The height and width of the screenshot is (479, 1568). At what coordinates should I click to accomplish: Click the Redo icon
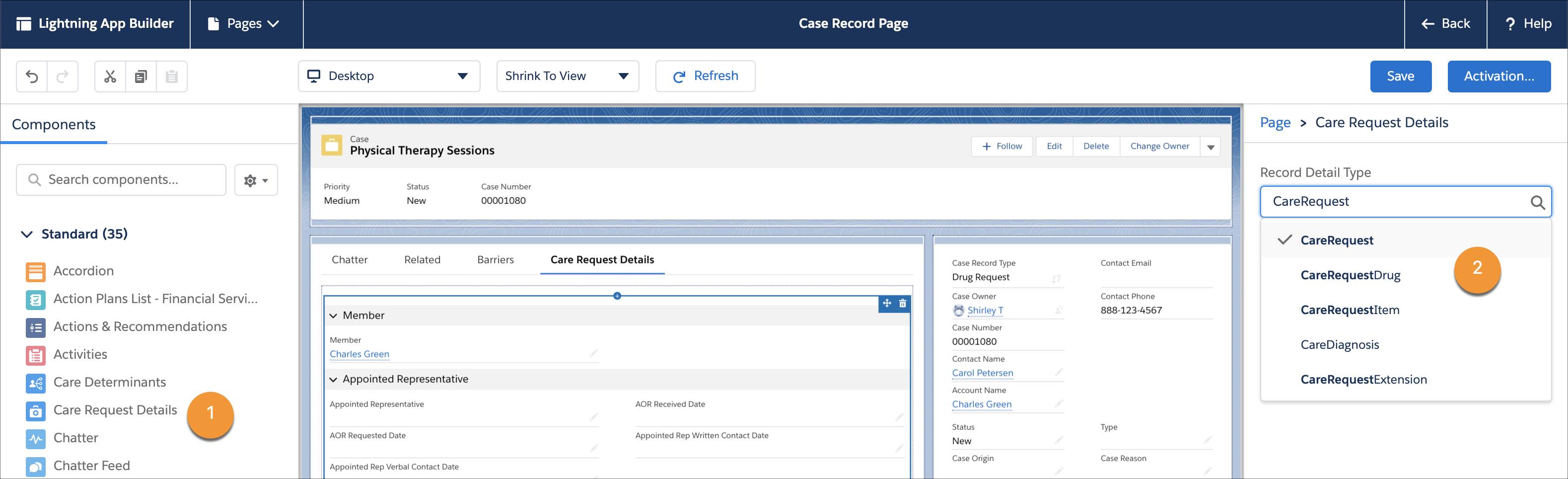tap(62, 76)
